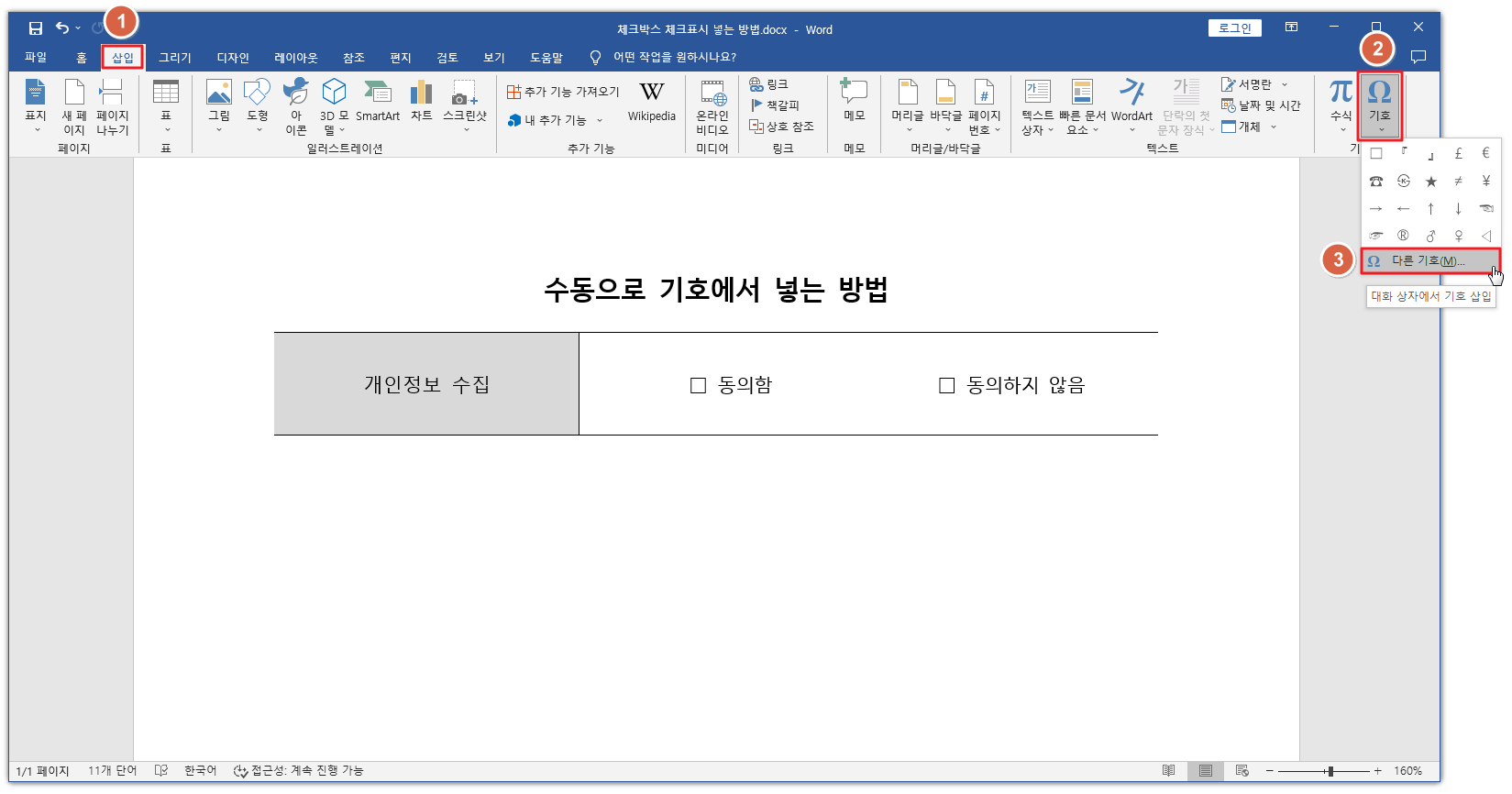Switch to Print Layout view

point(1205,771)
